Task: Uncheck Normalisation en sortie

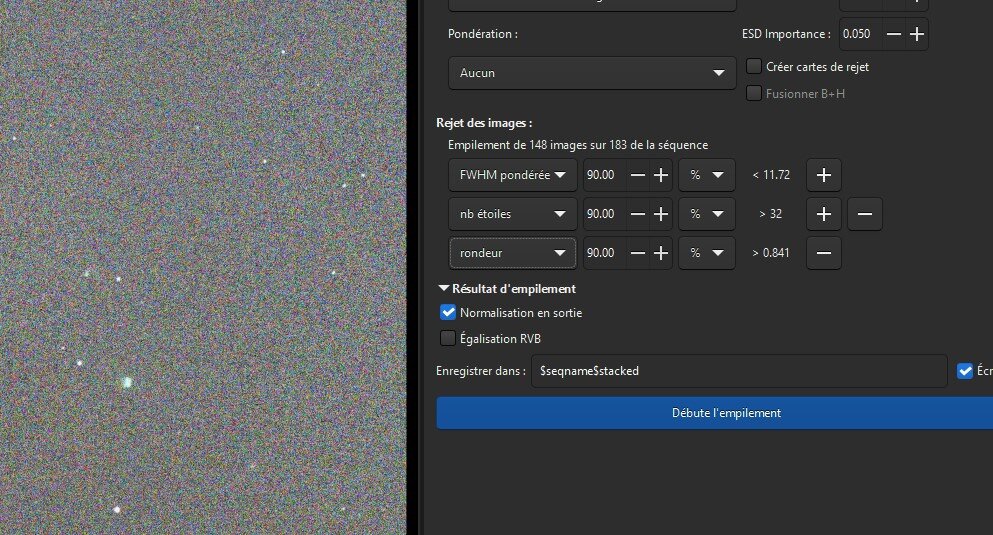Action: coord(448,312)
